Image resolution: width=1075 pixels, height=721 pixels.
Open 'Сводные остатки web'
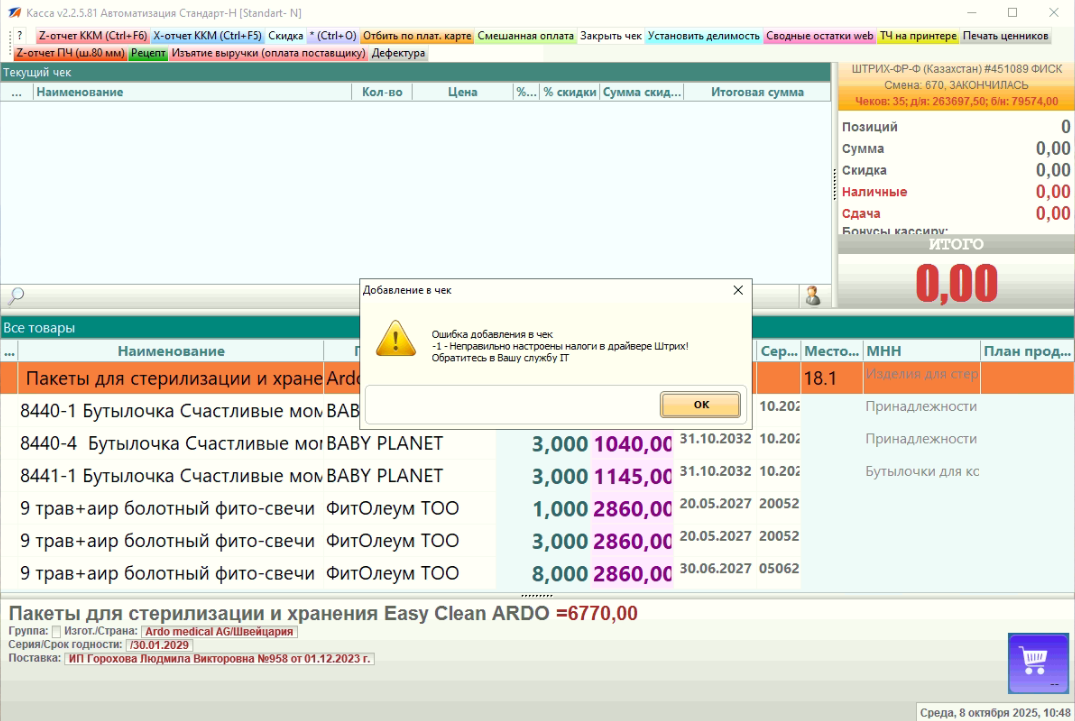pyautogui.click(x=820, y=36)
